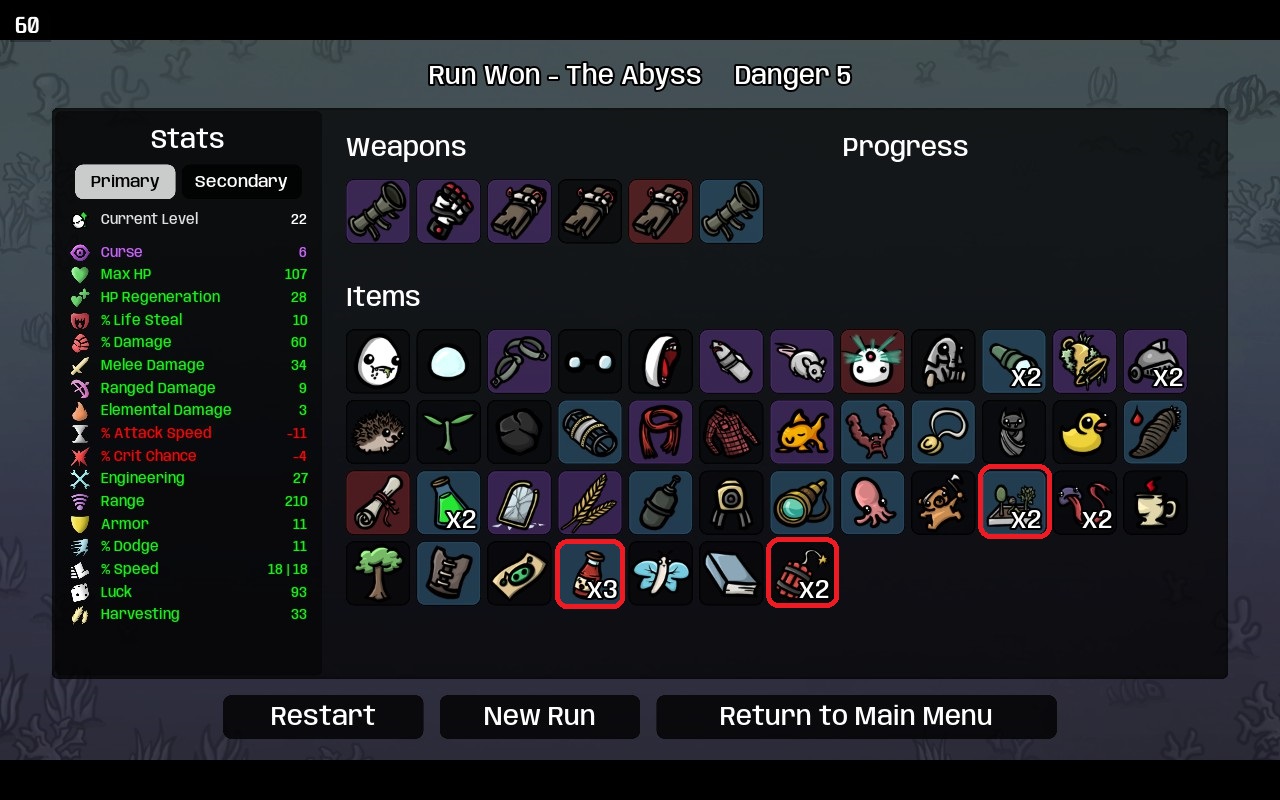Select the dynamite x2 item
Screen dimensions: 1280x800
[802, 574]
